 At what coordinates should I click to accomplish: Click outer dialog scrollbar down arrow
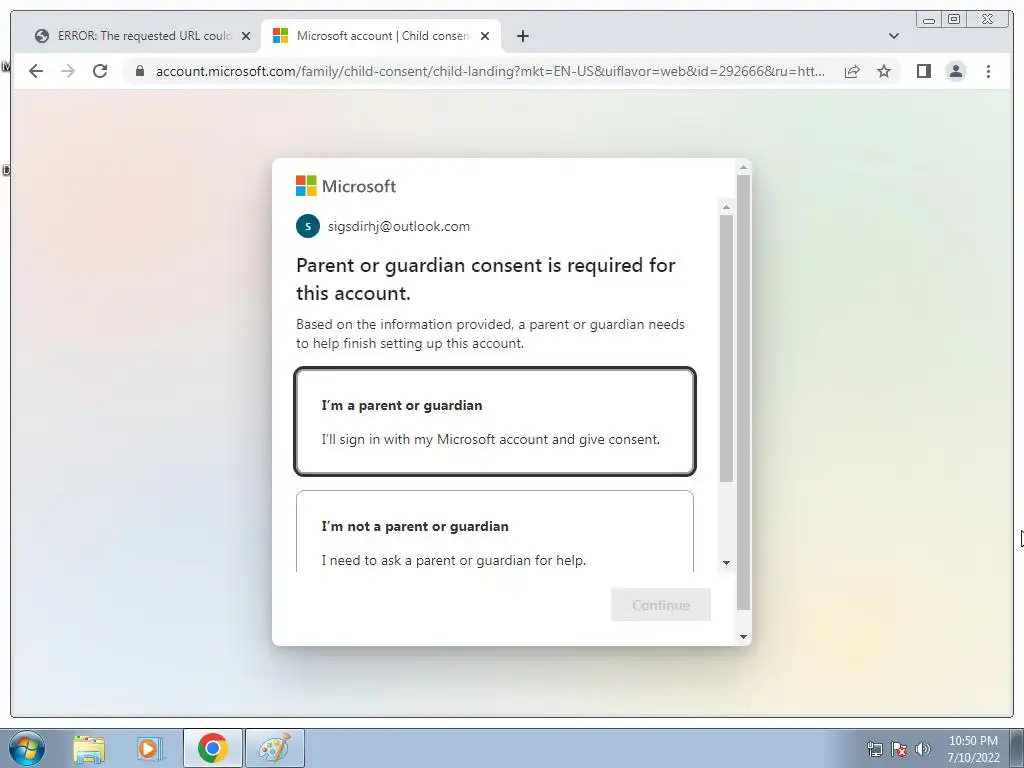[743, 637]
